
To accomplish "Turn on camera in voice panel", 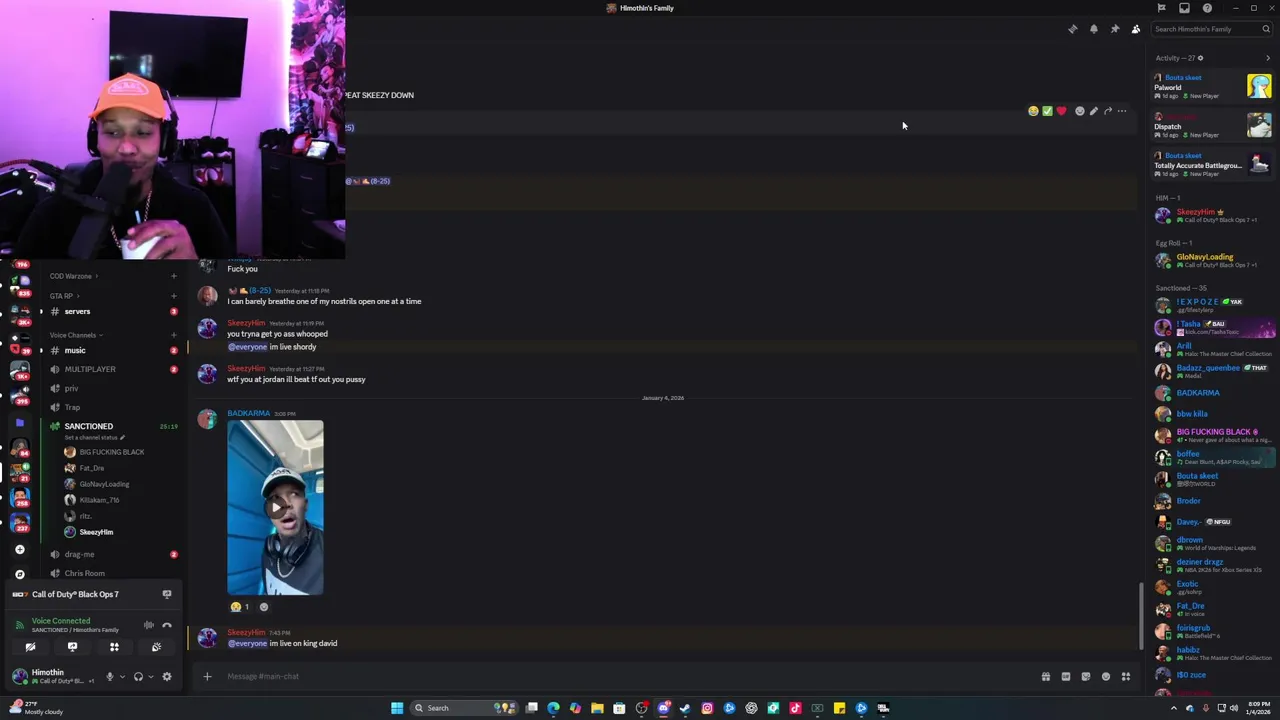I will click(30, 647).
